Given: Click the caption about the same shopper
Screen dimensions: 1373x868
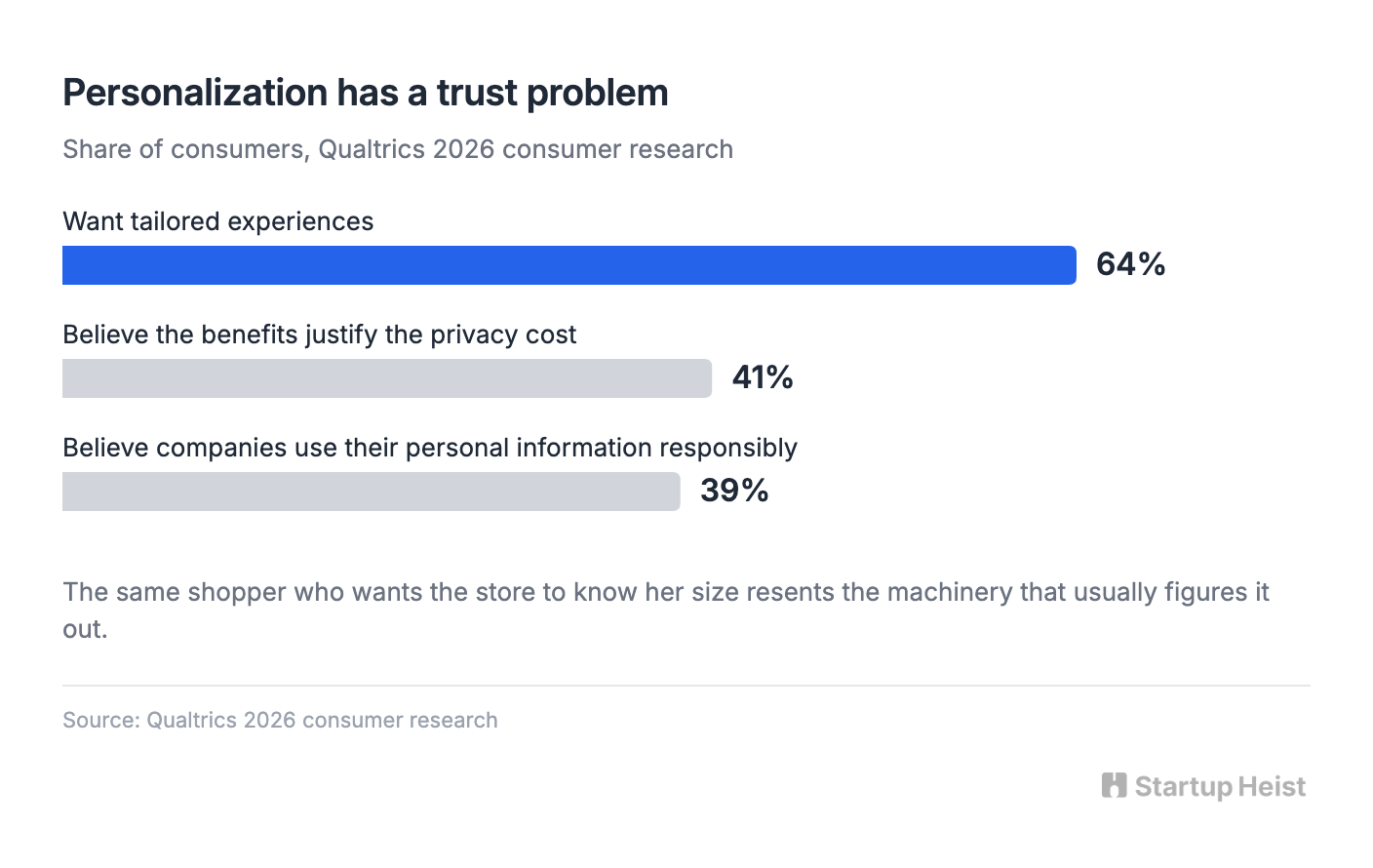Looking at the screenshot, I should [x=666, y=611].
